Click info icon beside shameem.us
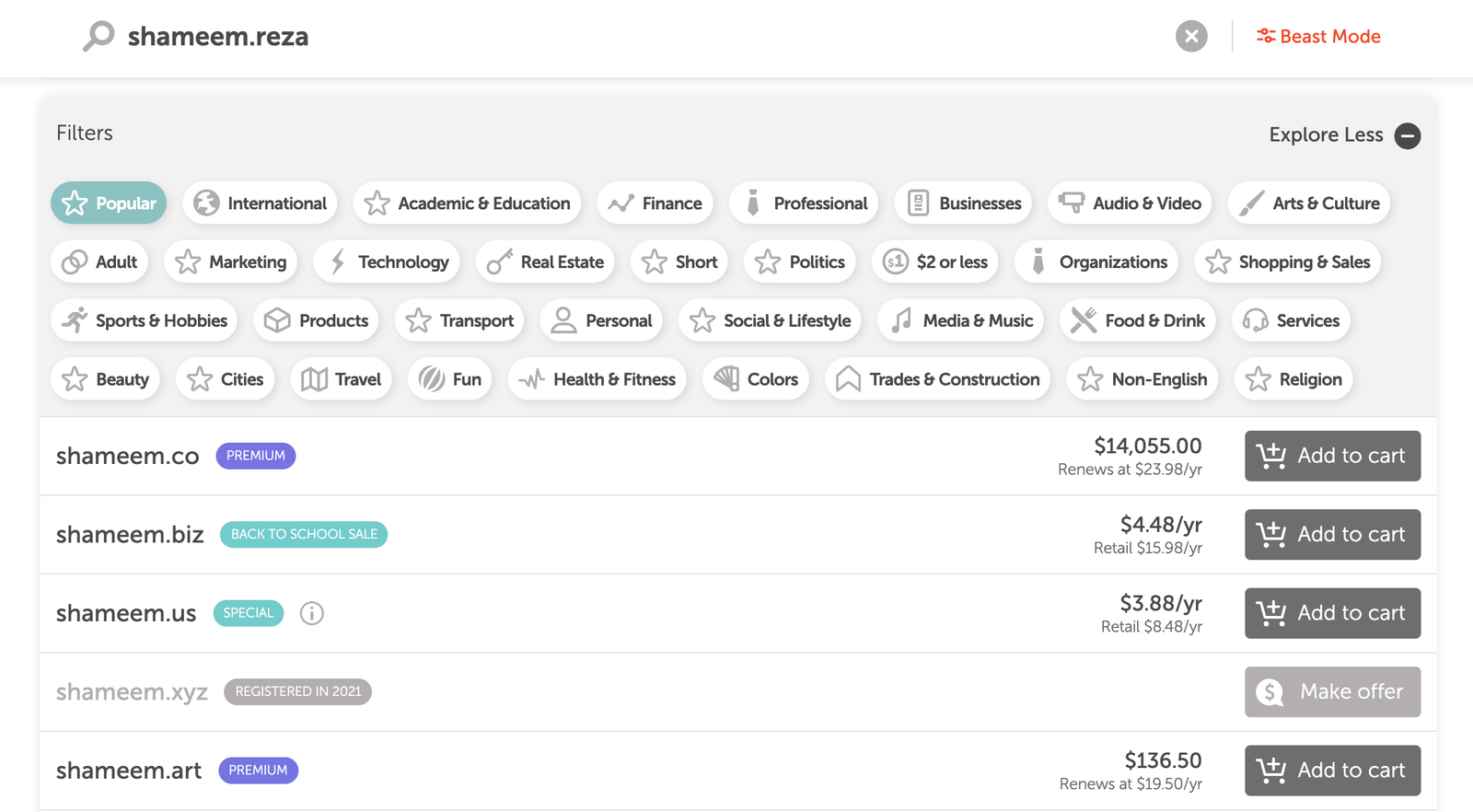Screen dimensions: 1473x812 [x=312, y=613]
